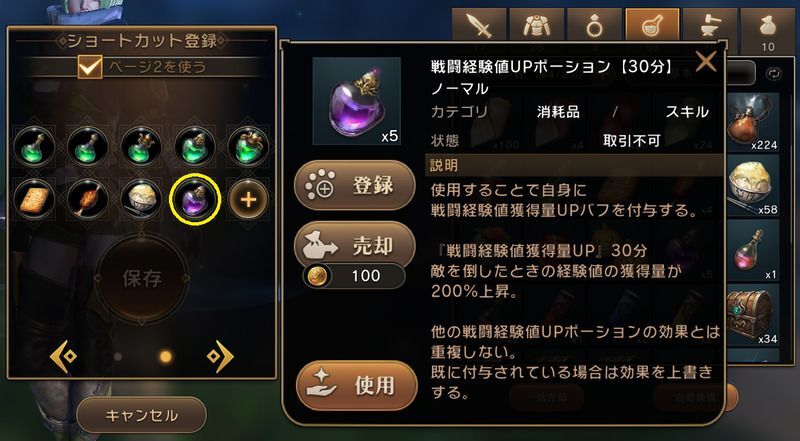This screenshot has height=441, width=800.
Task: Select the highlighted purple potion shortcut slot
Action: 194,200
